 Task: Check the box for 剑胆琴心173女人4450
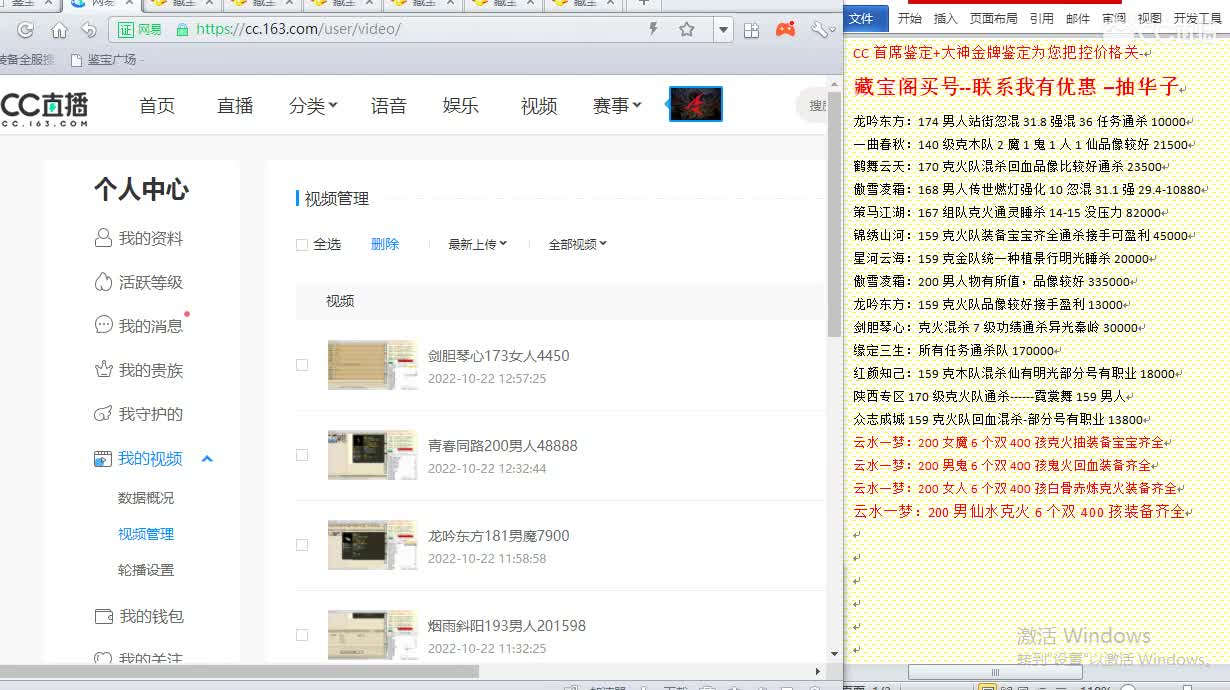(302, 365)
